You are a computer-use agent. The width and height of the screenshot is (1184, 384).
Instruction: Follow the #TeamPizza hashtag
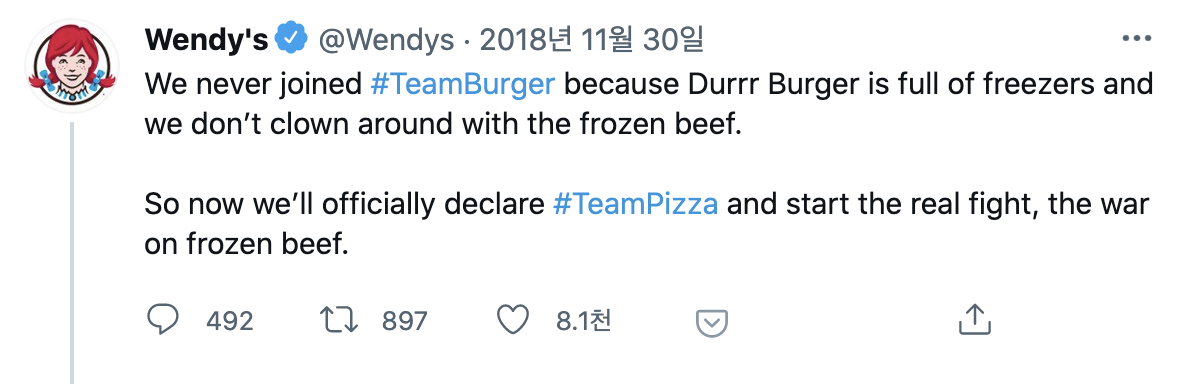(636, 204)
